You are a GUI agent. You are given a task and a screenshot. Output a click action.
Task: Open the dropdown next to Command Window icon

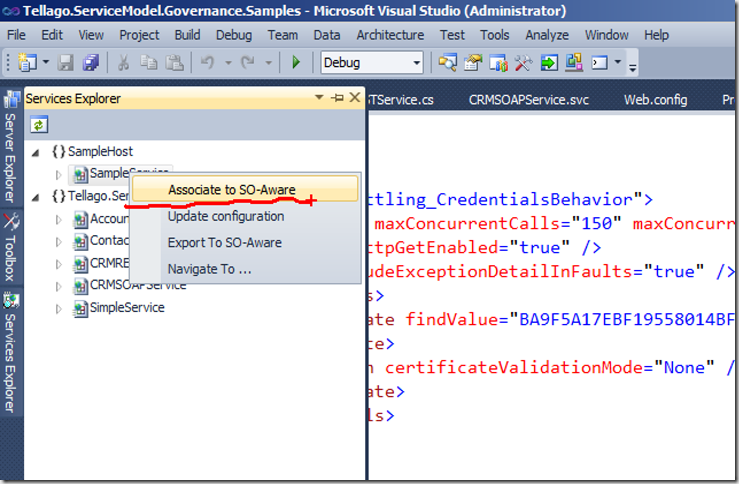coord(618,62)
